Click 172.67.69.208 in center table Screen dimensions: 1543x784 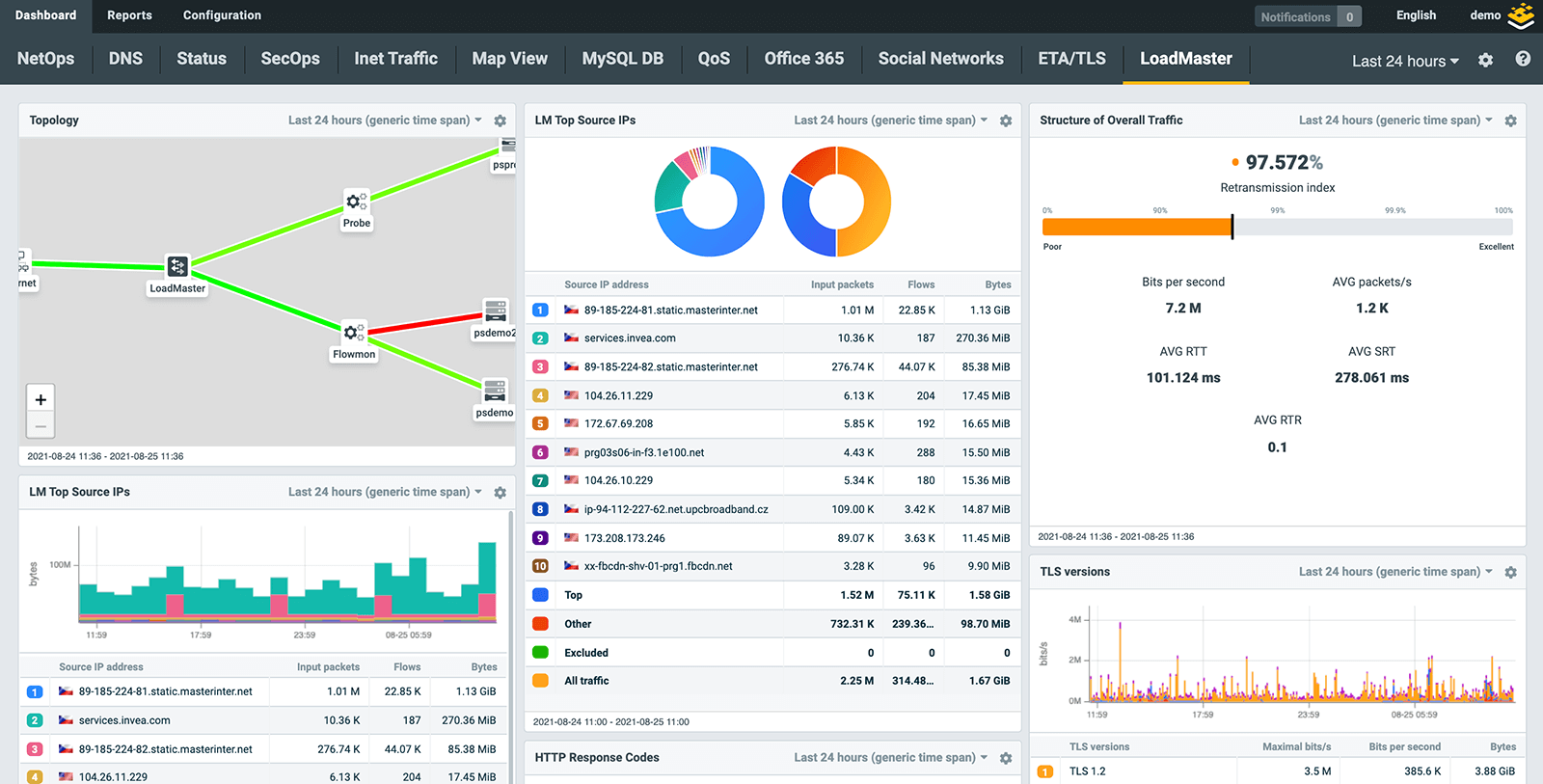tap(618, 423)
